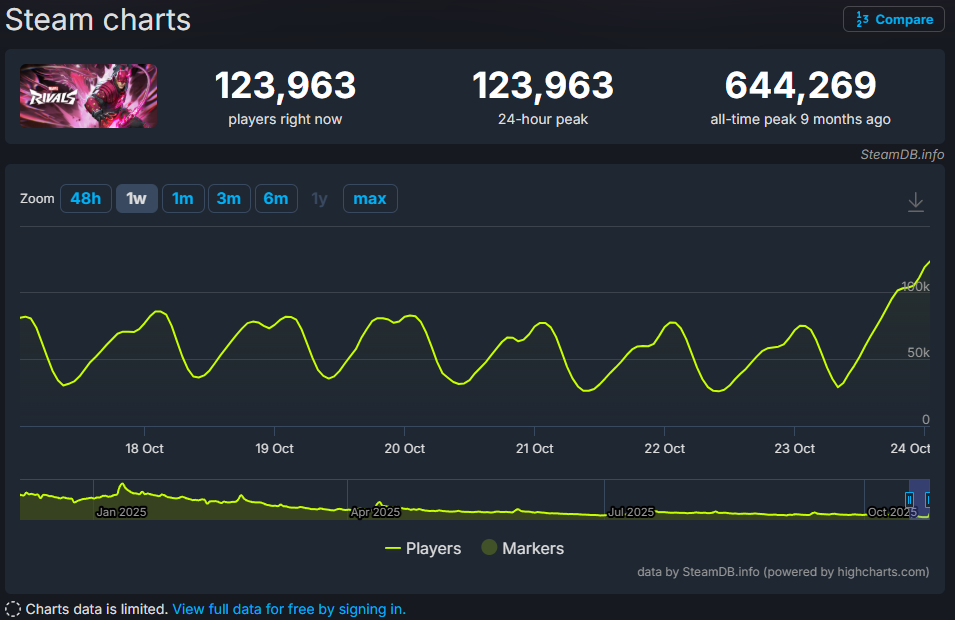Grab the left navigator range handle

click(909, 500)
